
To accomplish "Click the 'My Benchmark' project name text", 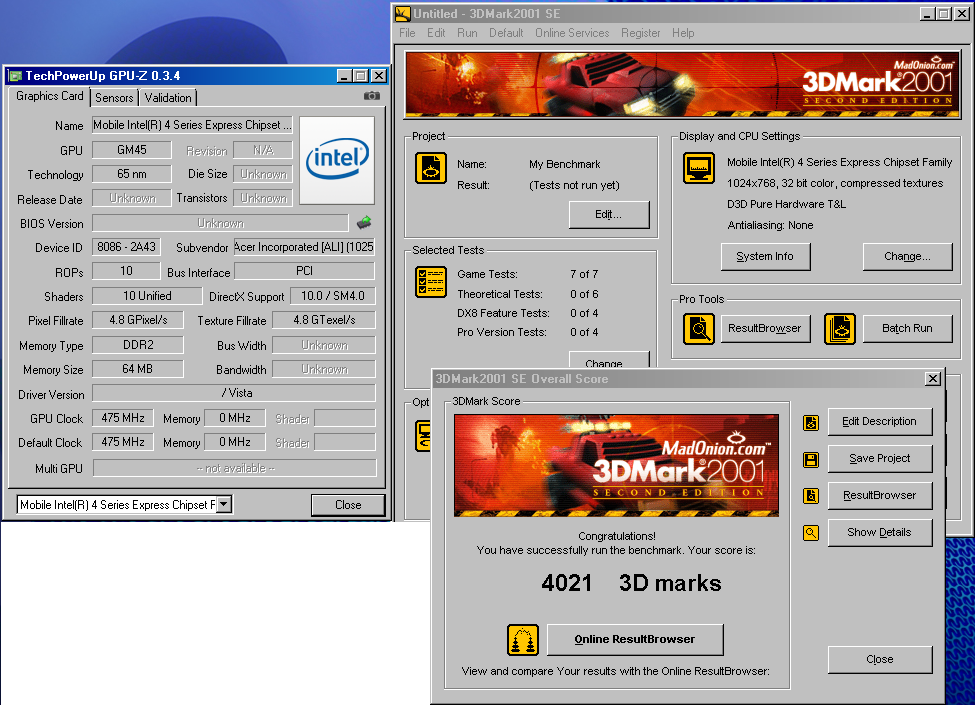I will 565,164.
